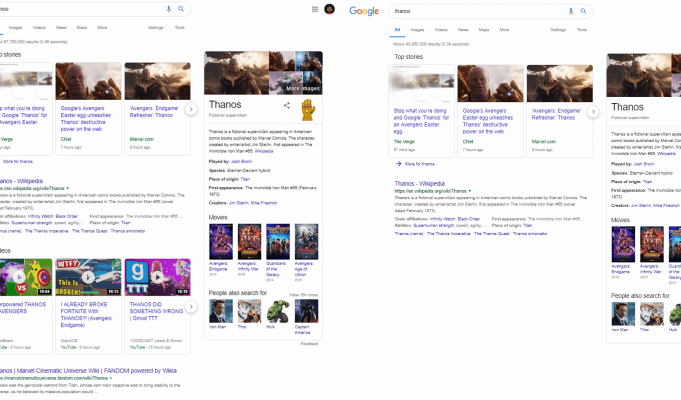Select Thor thumbnail in left panel
Screen dimensions: 681x400
coord(249,311)
